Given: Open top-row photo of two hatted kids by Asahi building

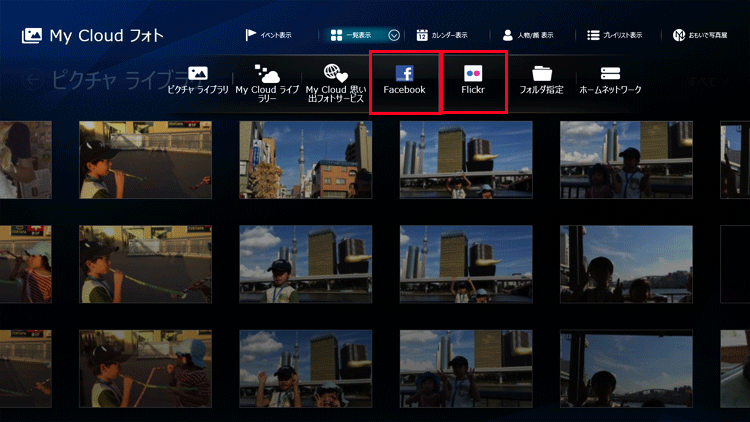Looking at the screenshot, I should coord(626,160).
